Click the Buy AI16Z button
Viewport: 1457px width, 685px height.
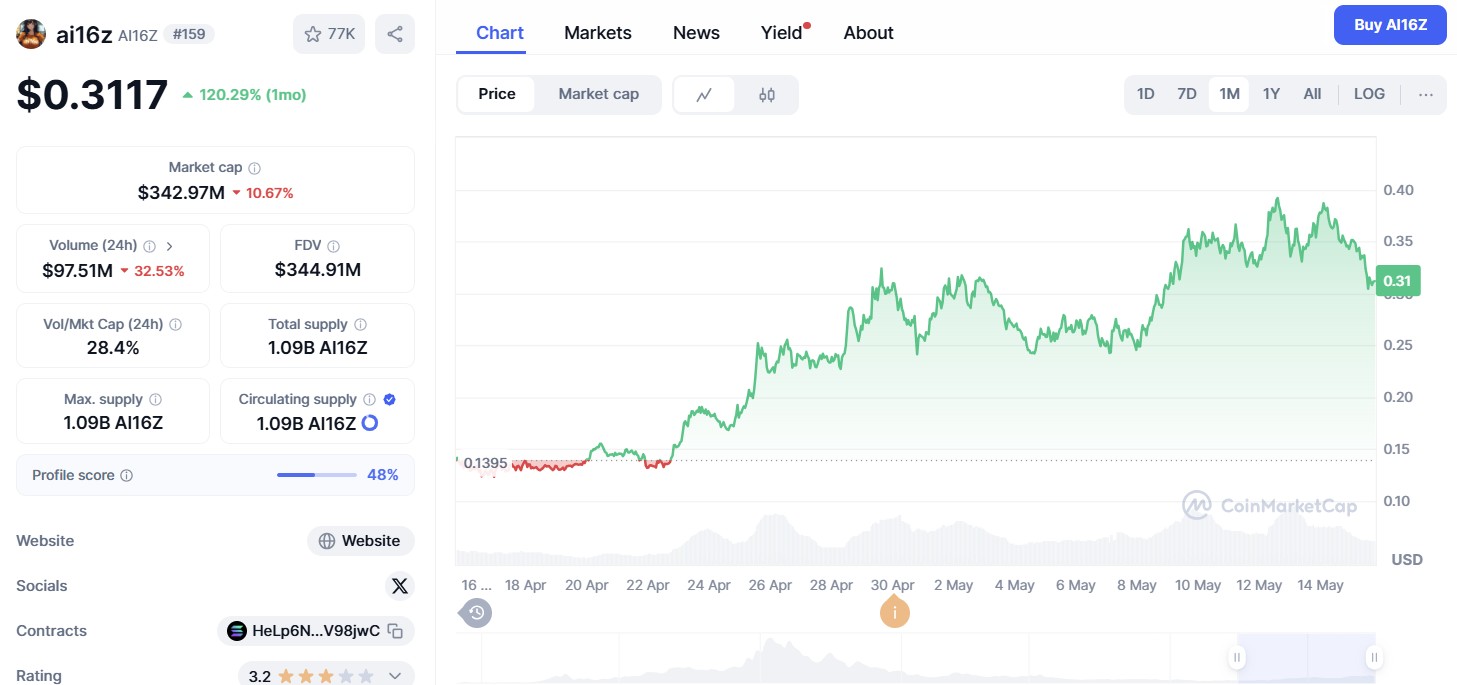point(1390,25)
